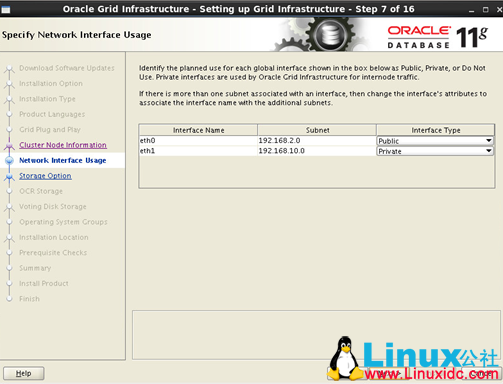This screenshot has width=503, height=384.
Task: Click the Interface Name column header
Action: 198,130
